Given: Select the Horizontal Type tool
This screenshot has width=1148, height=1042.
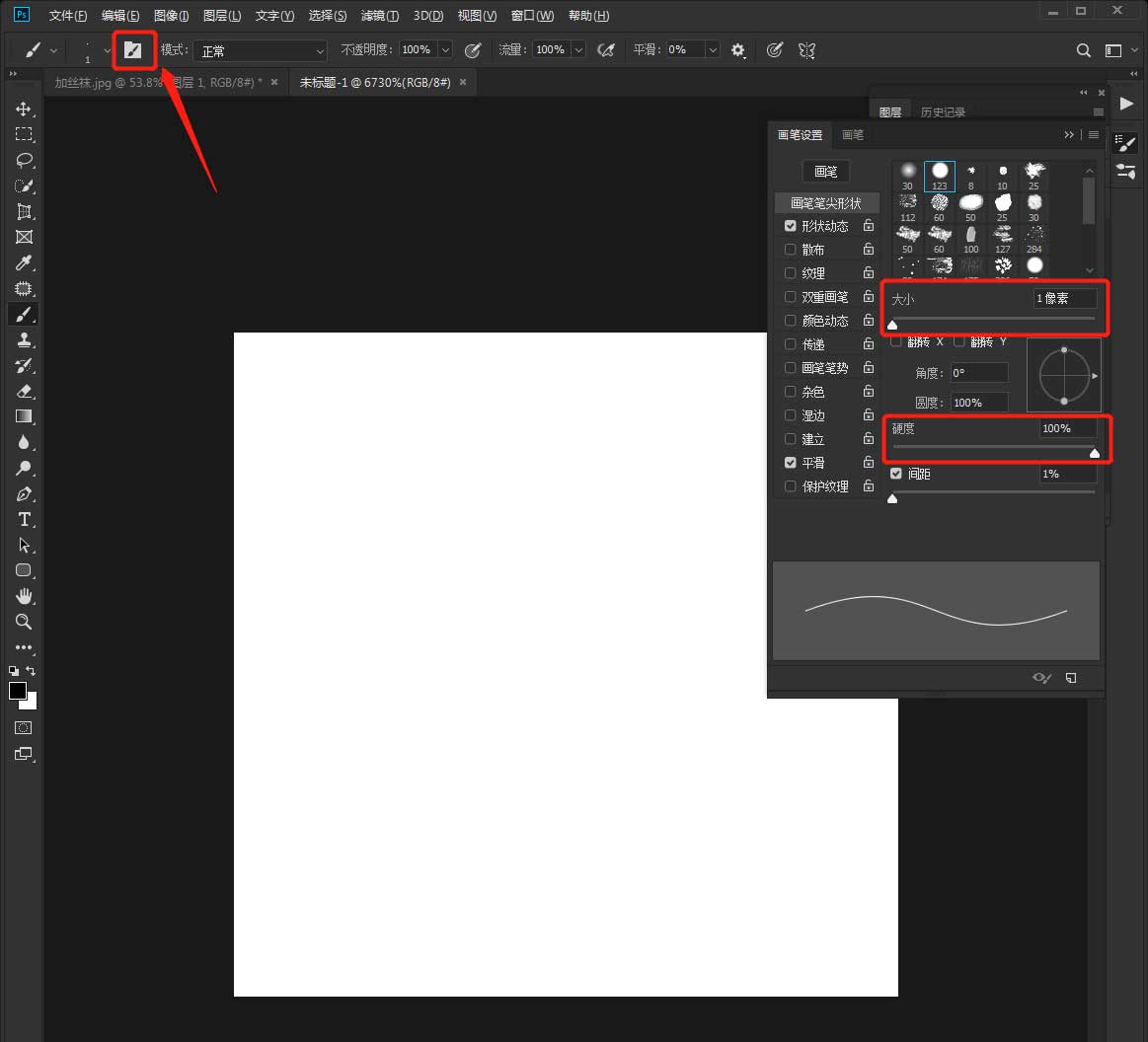Looking at the screenshot, I should (24, 520).
